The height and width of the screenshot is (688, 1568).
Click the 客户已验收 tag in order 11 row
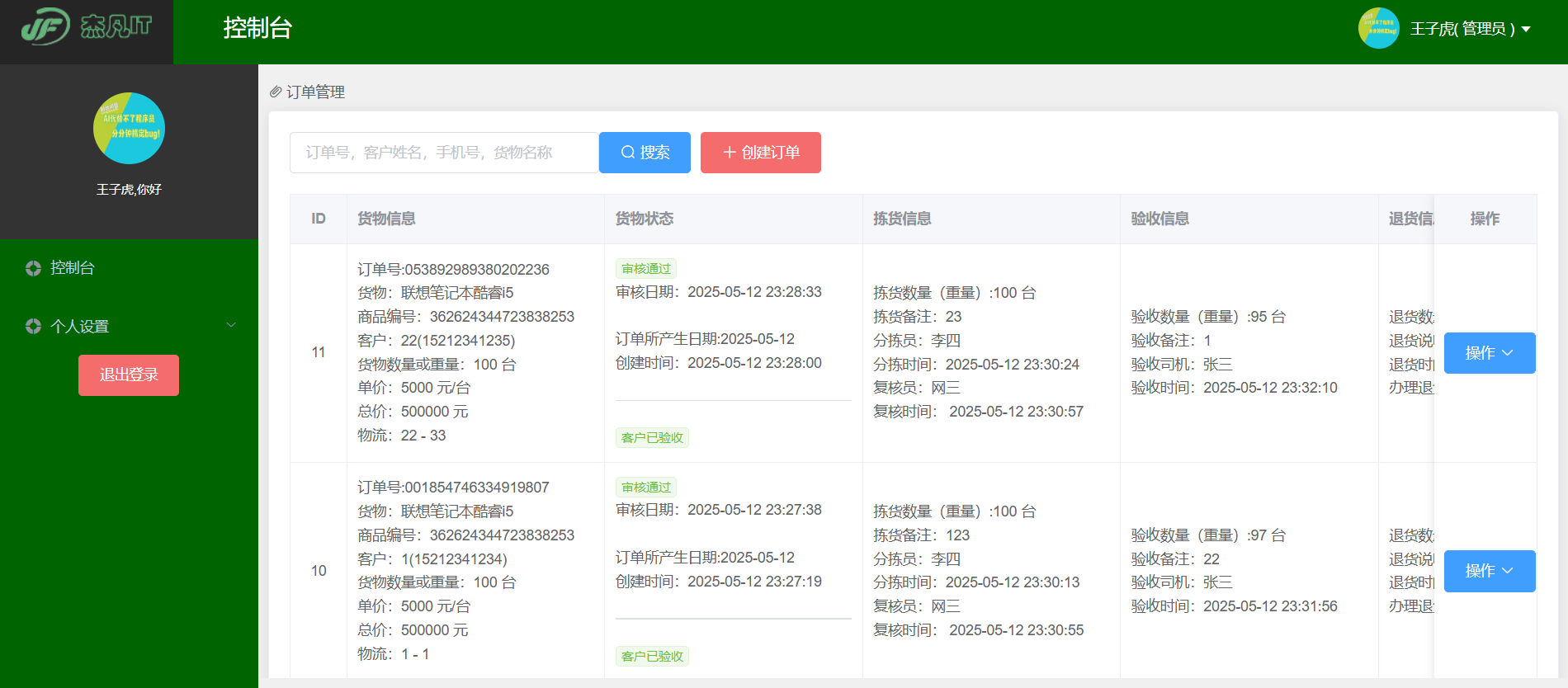[652, 438]
